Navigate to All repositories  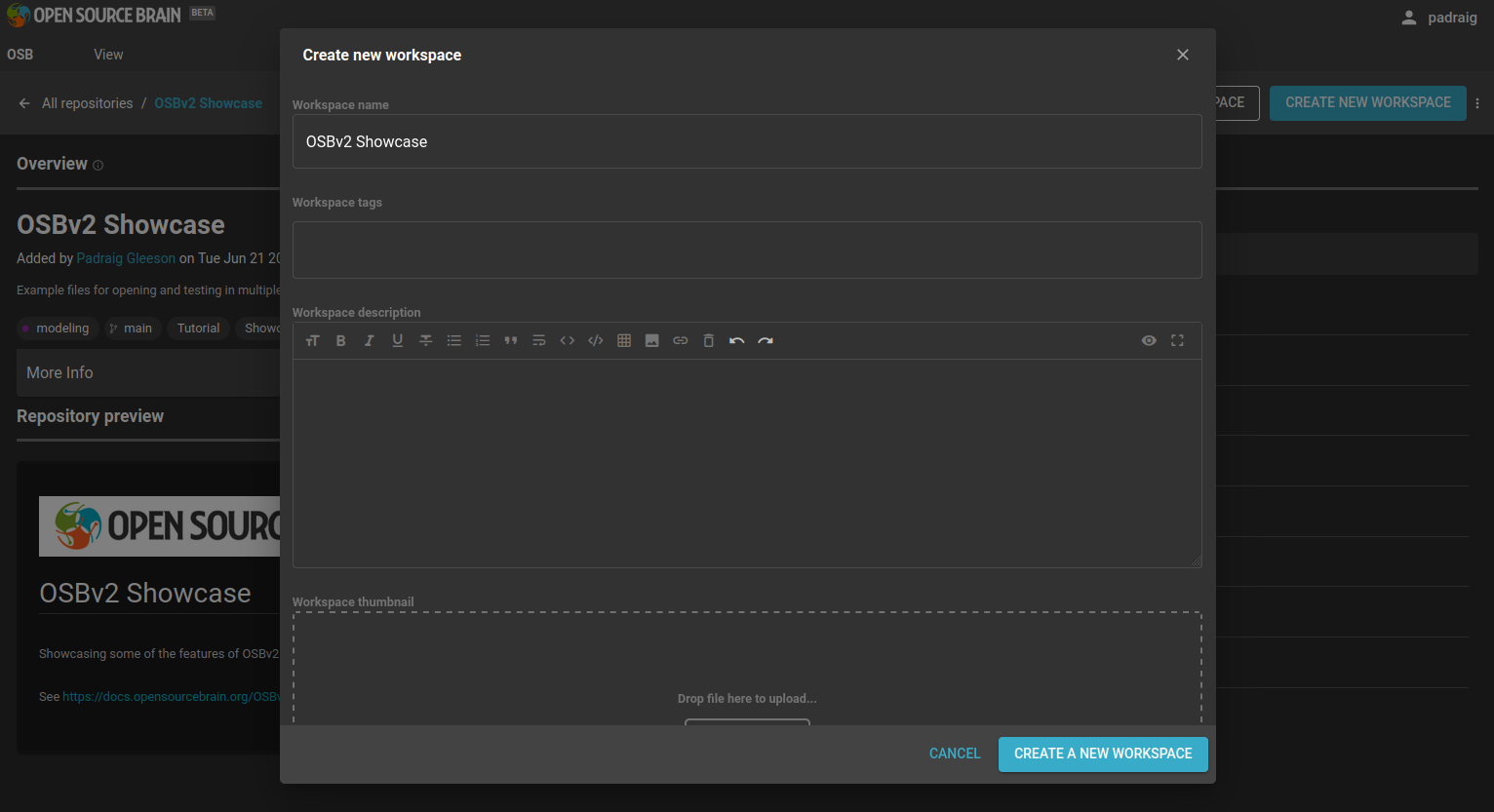pyautogui.click(x=87, y=103)
